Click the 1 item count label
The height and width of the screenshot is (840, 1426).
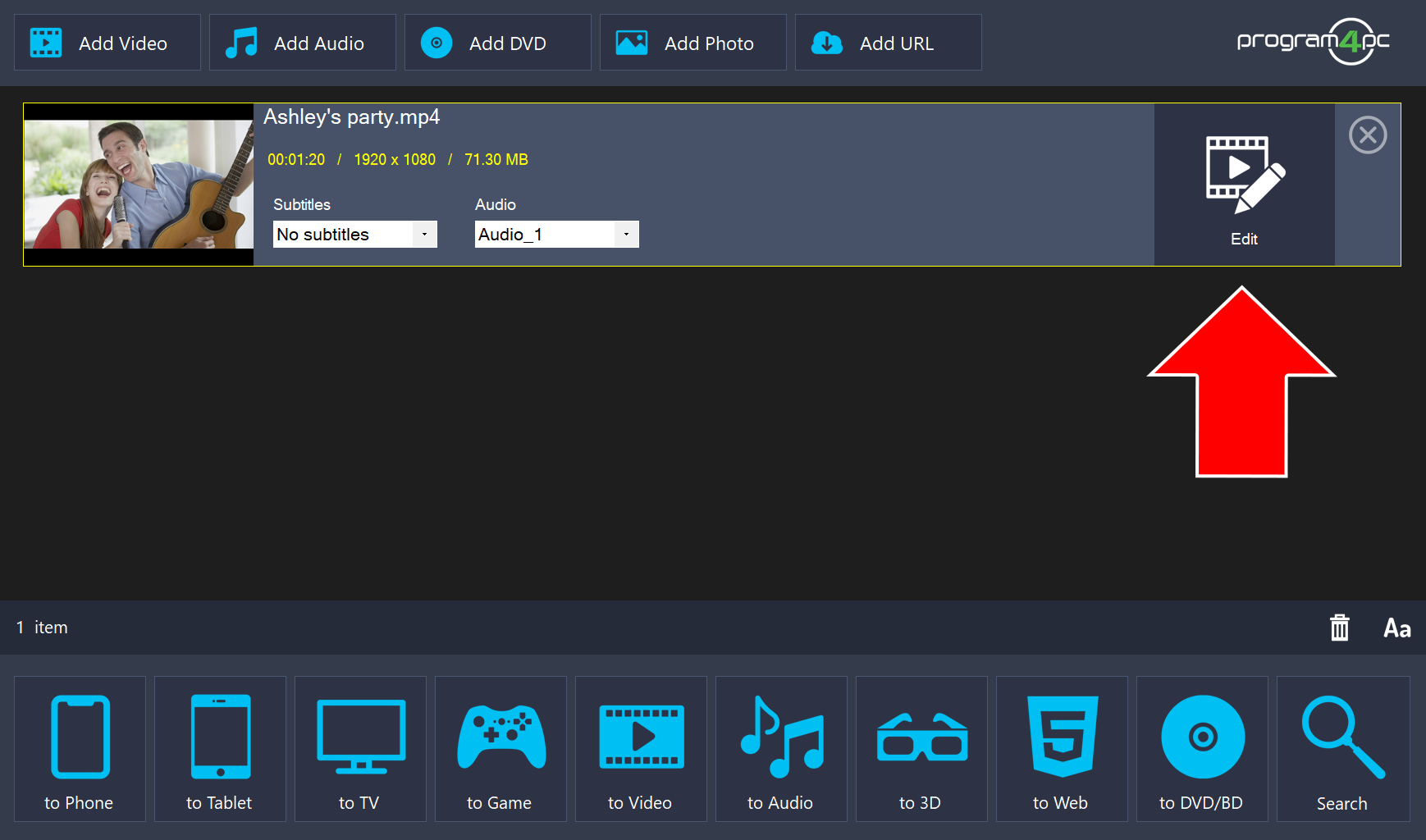pyautogui.click(x=42, y=628)
